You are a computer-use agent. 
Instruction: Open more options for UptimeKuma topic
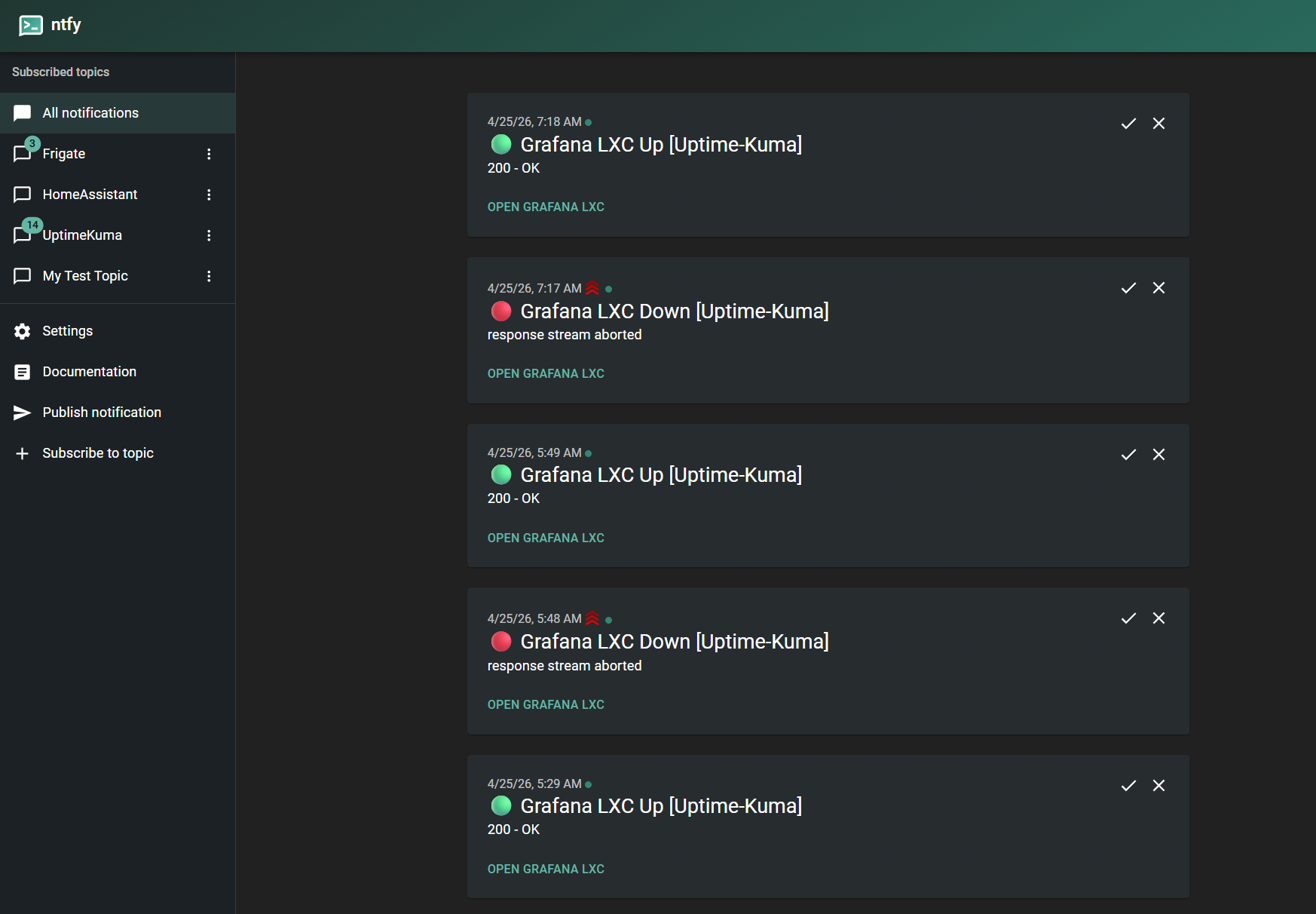pos(209,235)
